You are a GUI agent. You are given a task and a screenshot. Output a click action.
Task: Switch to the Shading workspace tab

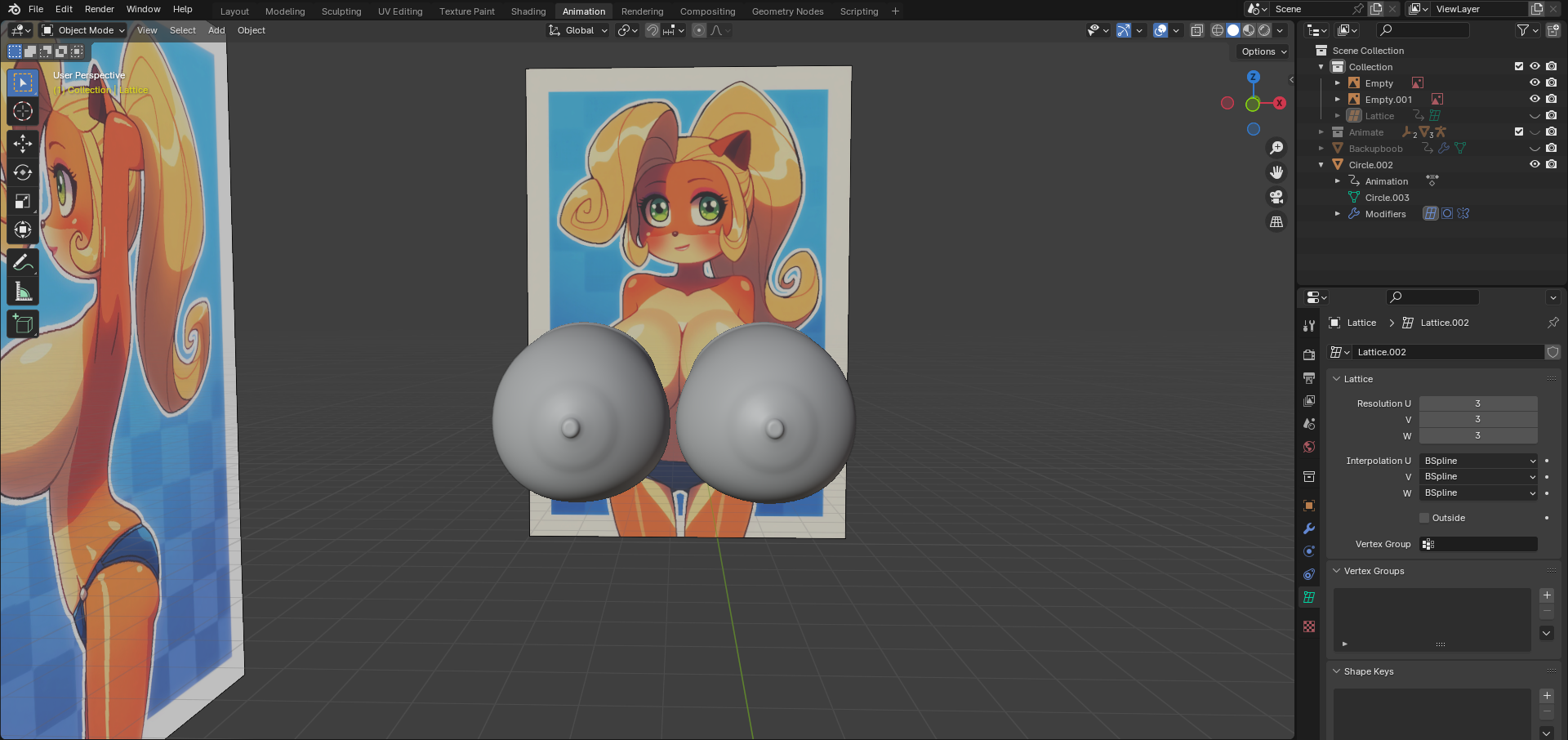(528, 11)
